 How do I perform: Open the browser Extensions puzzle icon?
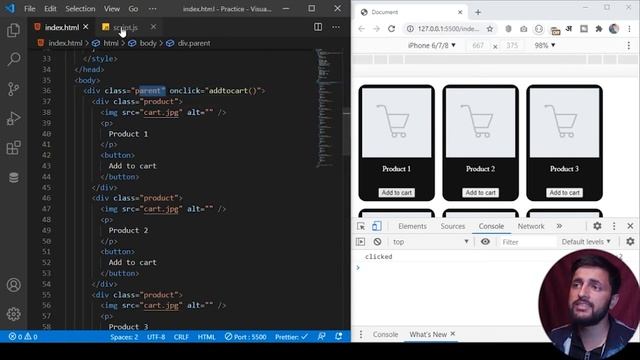pos(599,29)
